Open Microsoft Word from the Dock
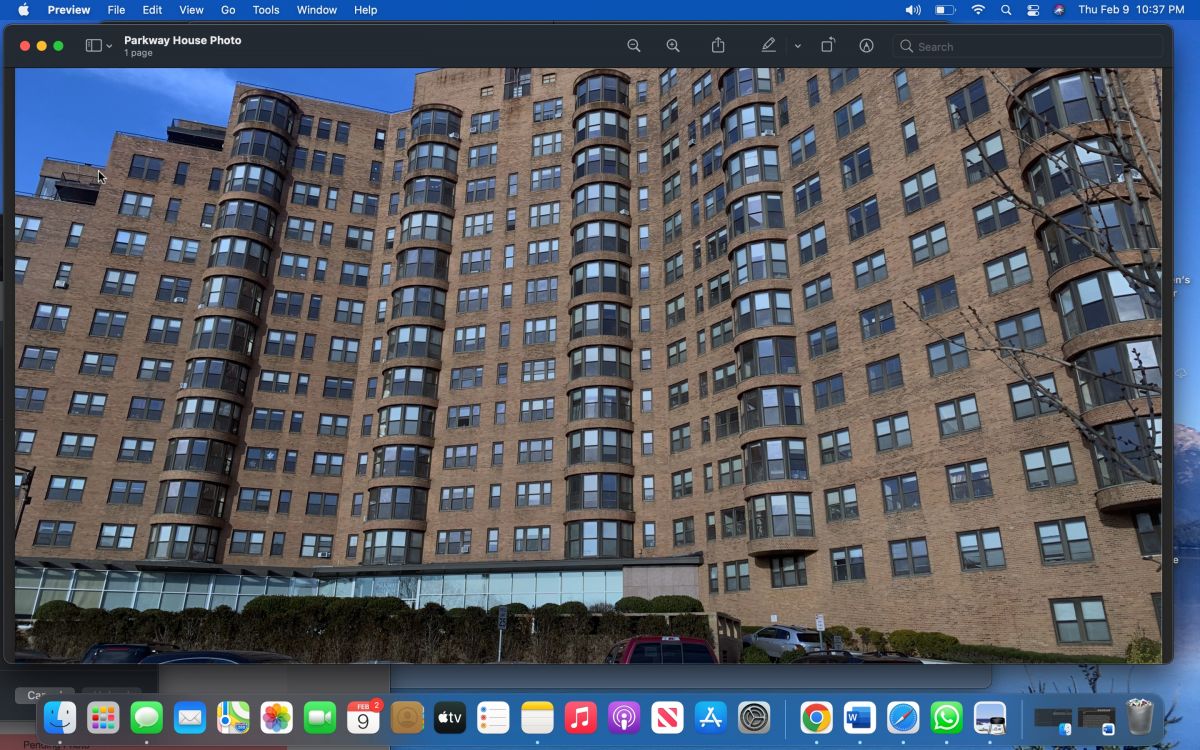1200x750 pixels. (859, 717)
